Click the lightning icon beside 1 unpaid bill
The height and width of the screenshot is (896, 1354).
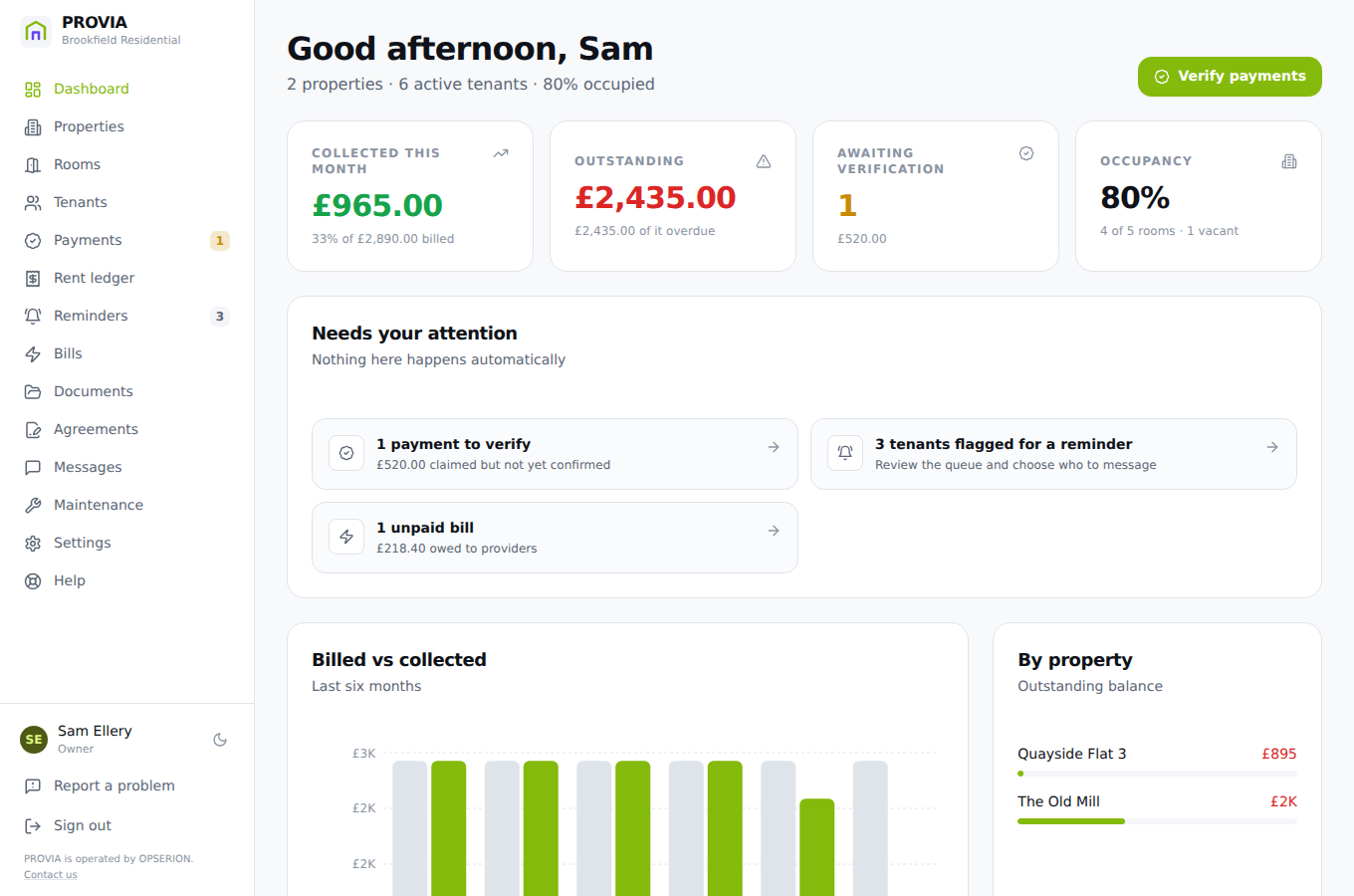pyautogui.click(x=346, y=537)
